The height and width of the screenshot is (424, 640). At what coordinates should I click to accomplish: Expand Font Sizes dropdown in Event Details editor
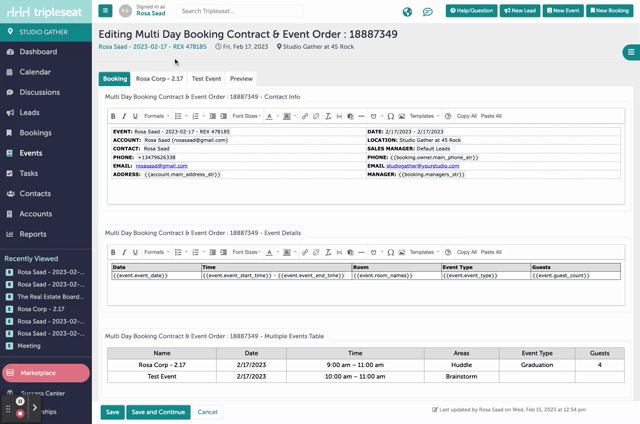click(x=247, y=252)
